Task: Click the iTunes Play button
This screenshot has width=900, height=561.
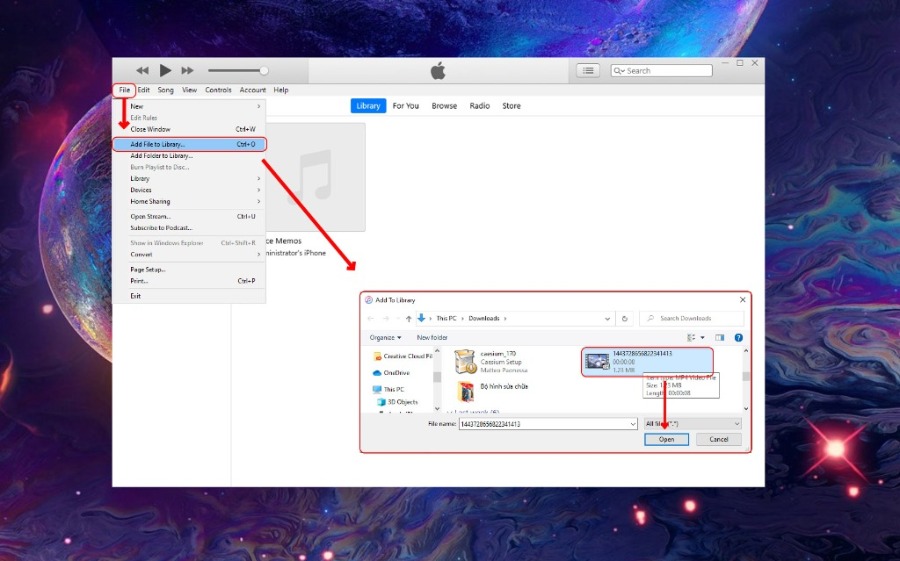Action: (x=165, y=71)
